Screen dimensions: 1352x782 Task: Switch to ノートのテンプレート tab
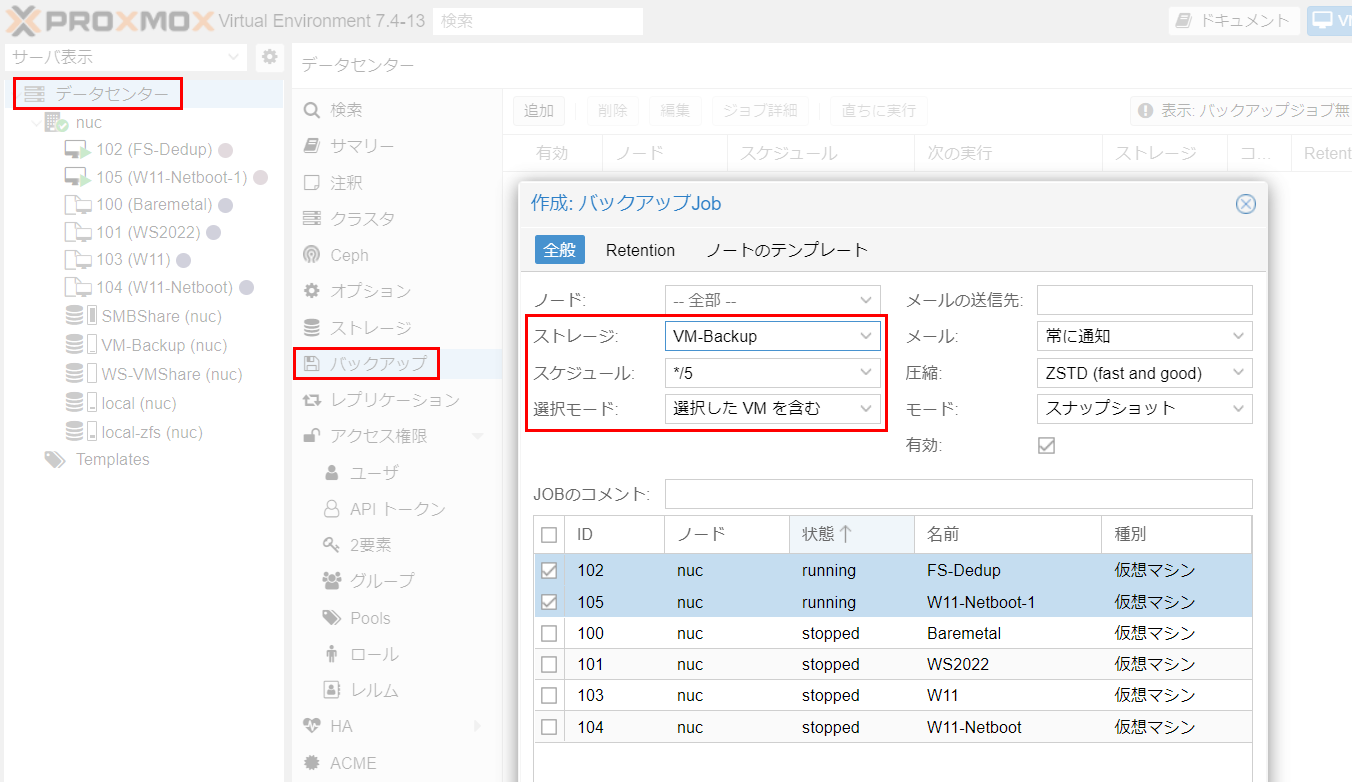click(787, 250)
